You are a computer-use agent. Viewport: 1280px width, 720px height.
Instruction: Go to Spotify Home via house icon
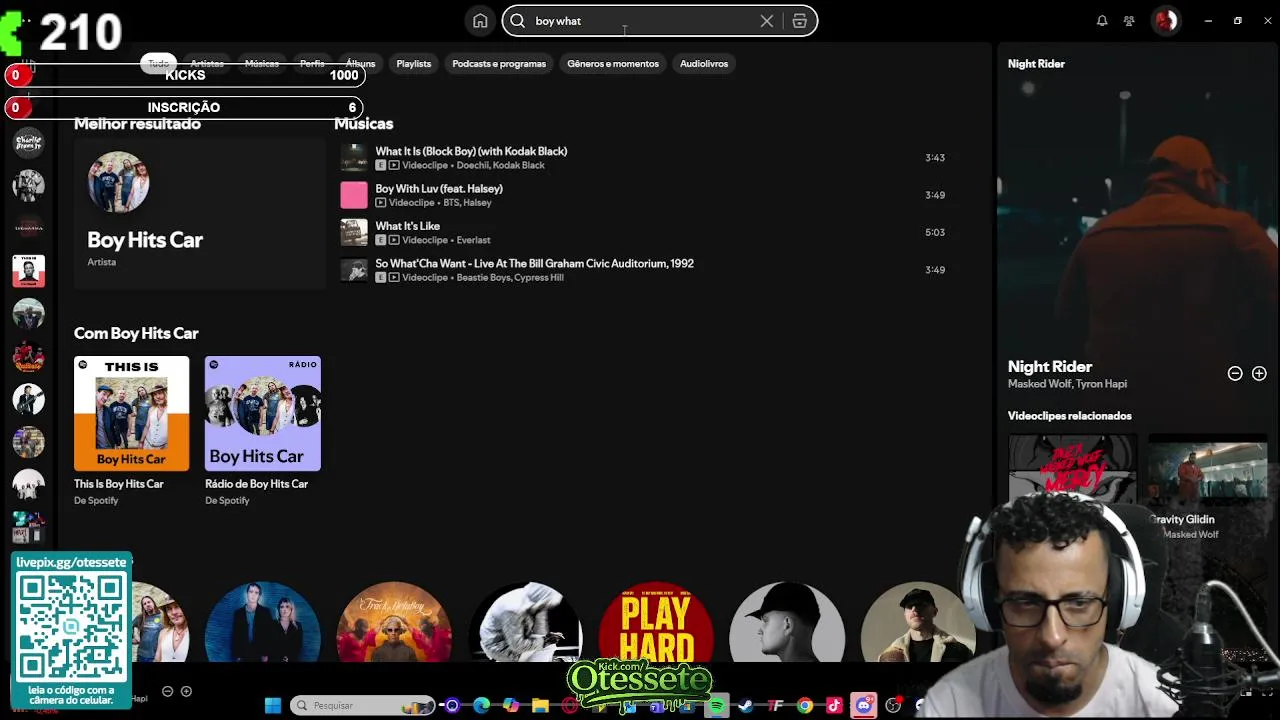tap(480, 21)
